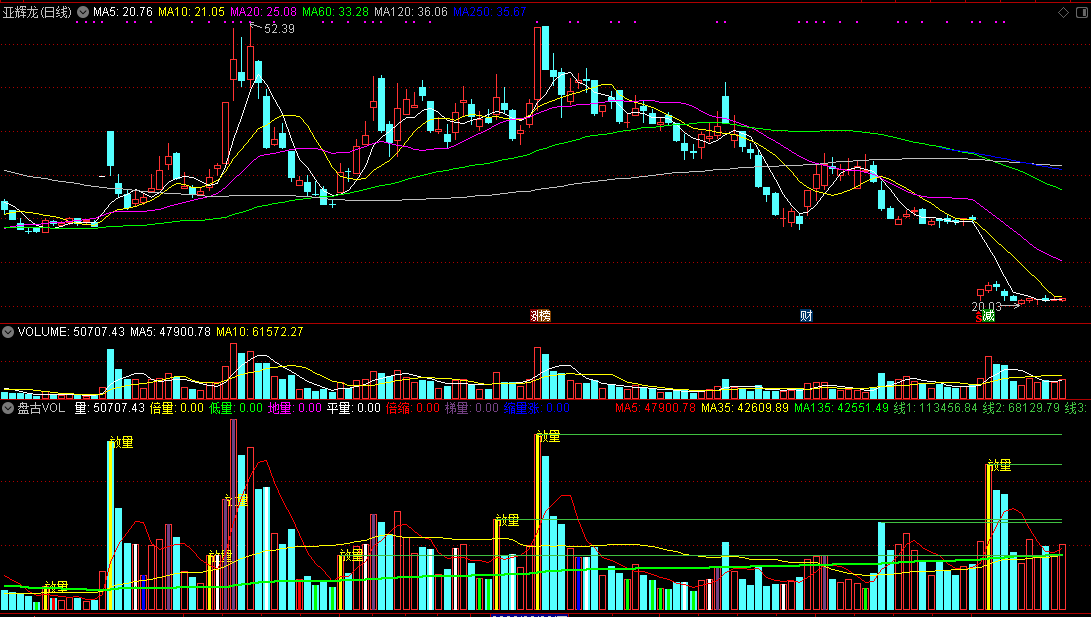Click the 涨榜 event marker icon
The height and width of the screenshot is (617, 1091).
[541, 316]
